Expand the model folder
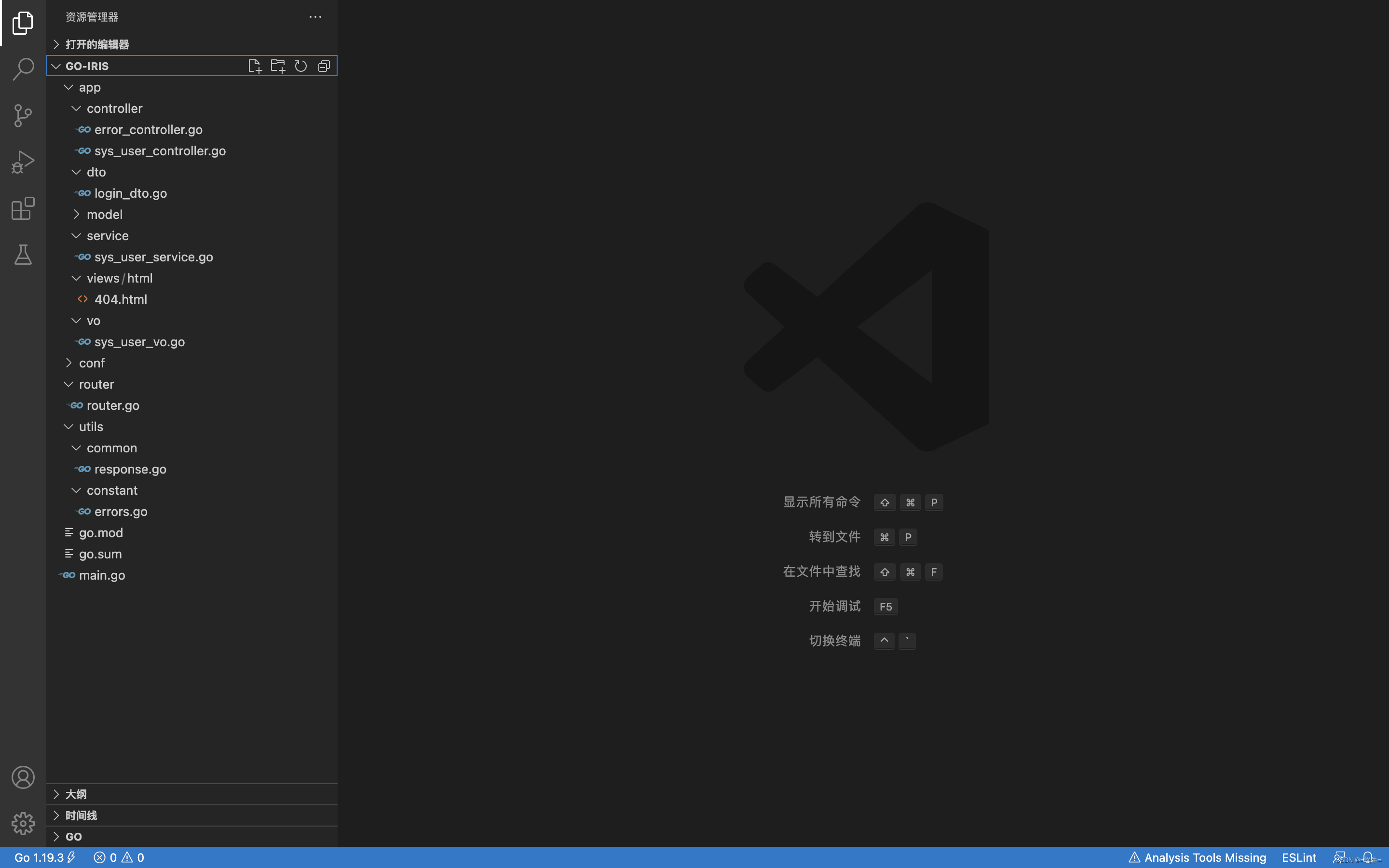The width and height of the screenshot is (1389, 868). (75, 214)
